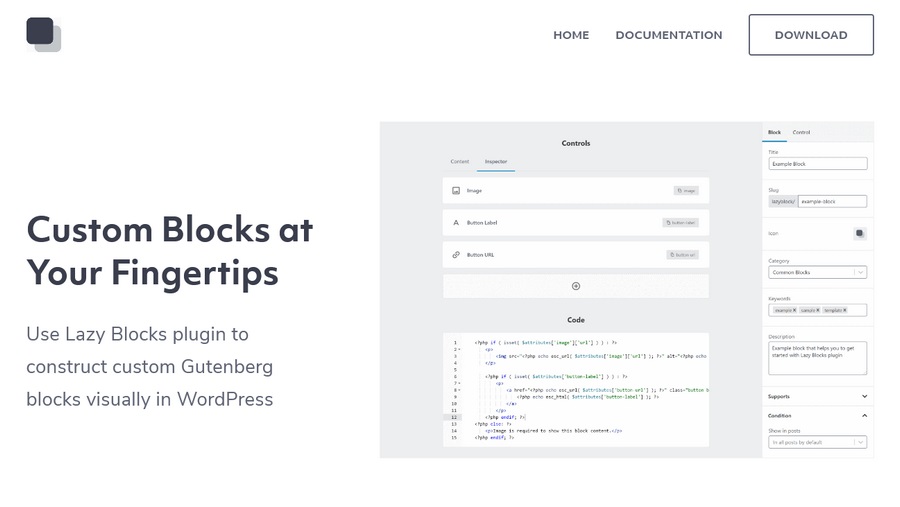Remove the 'template' keyword tag

pyautogui.click(x=845, y=310)
